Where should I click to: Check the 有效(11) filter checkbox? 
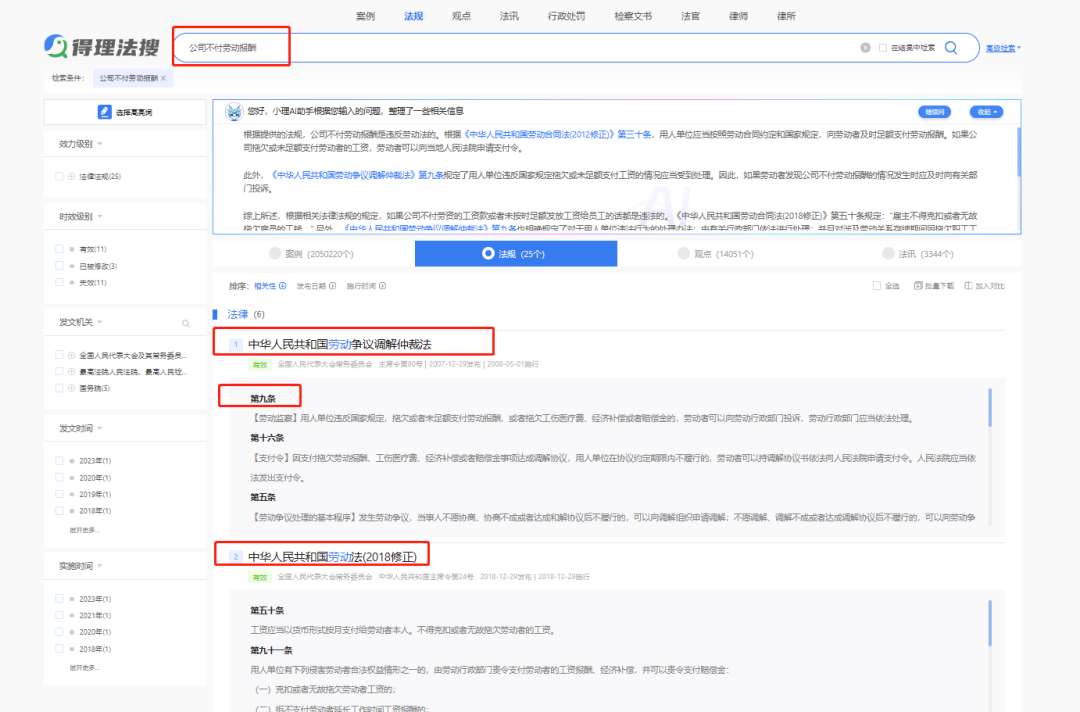(x=59, y=249)
